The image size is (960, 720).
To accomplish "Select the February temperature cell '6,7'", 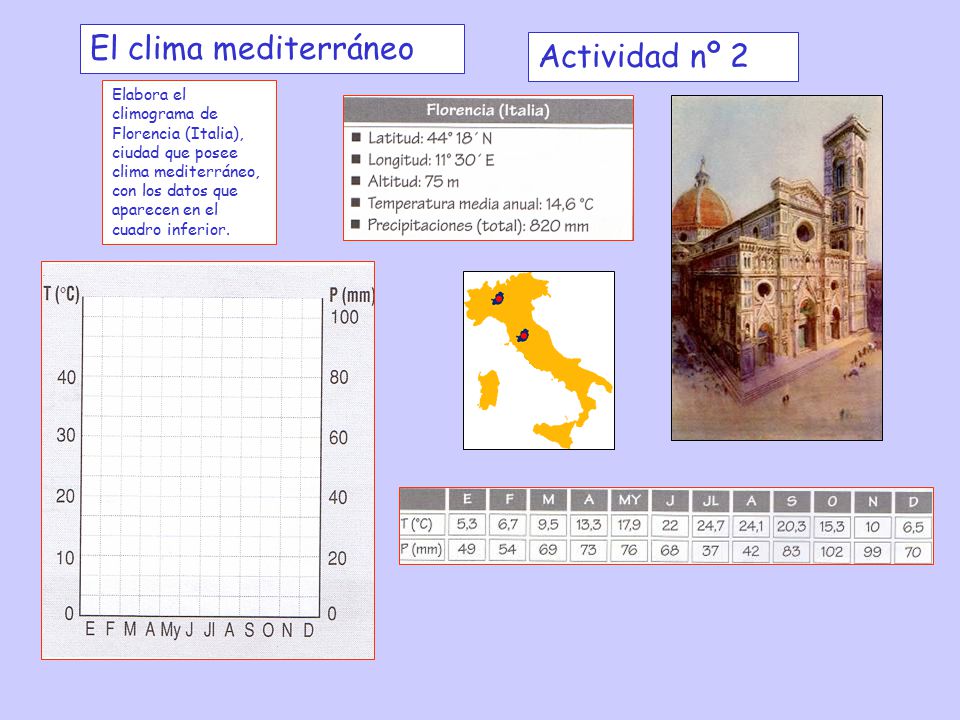I will click(508, 524).
